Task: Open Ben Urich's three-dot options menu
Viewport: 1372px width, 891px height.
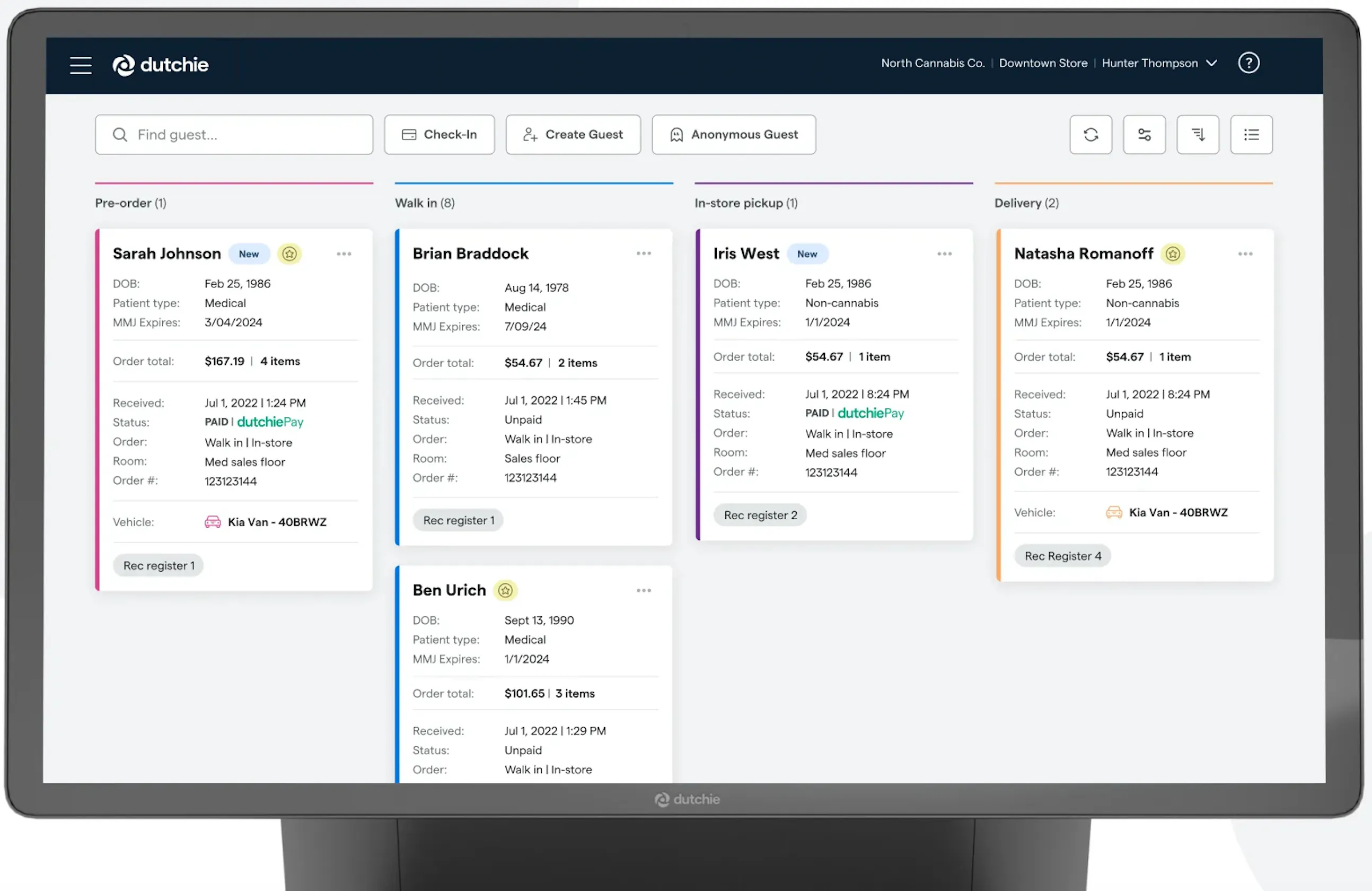Action: [644, 590]
